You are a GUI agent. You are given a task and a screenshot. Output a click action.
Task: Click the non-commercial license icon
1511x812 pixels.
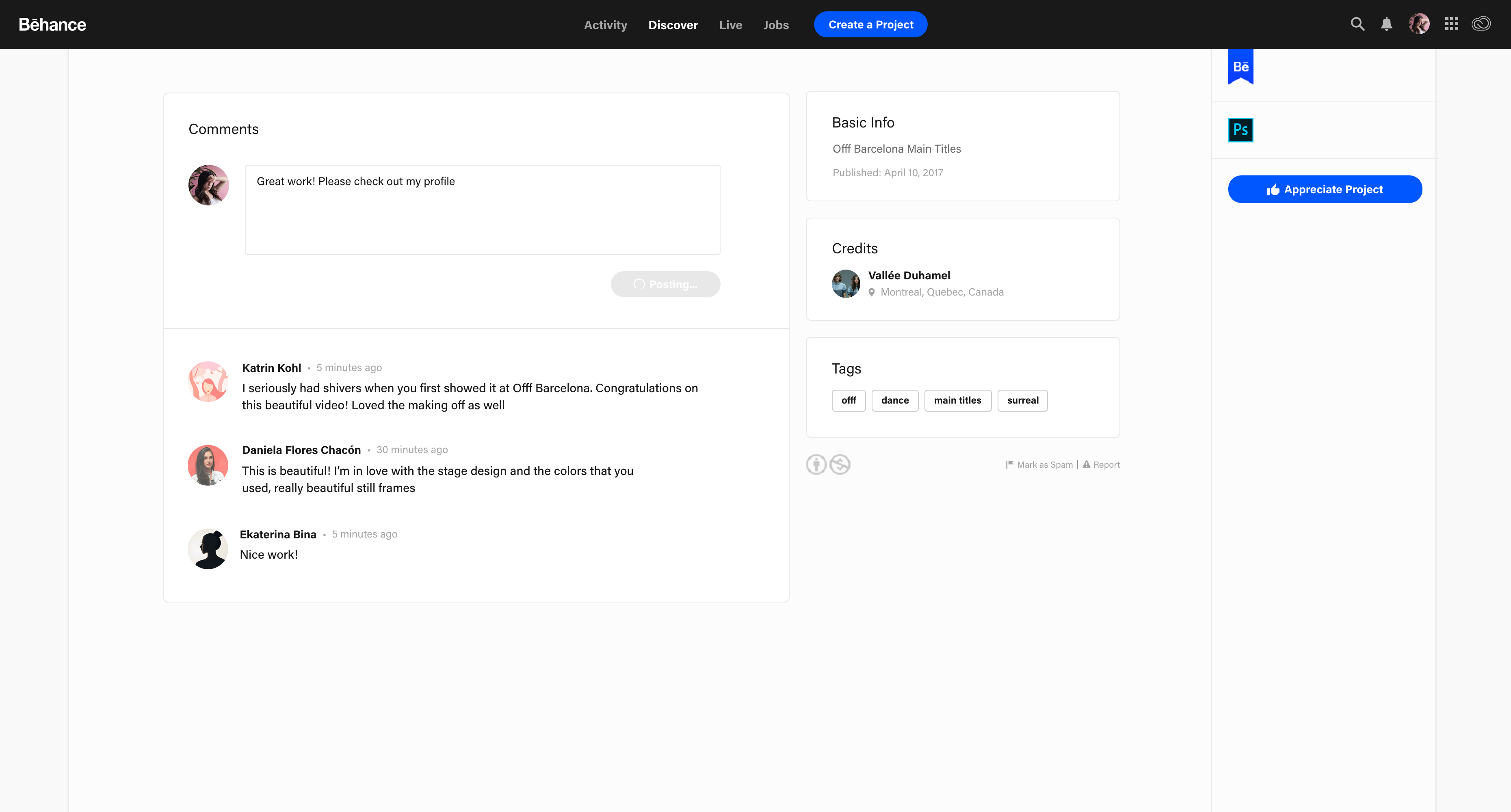pyautogui.click(x=840, y=464)
